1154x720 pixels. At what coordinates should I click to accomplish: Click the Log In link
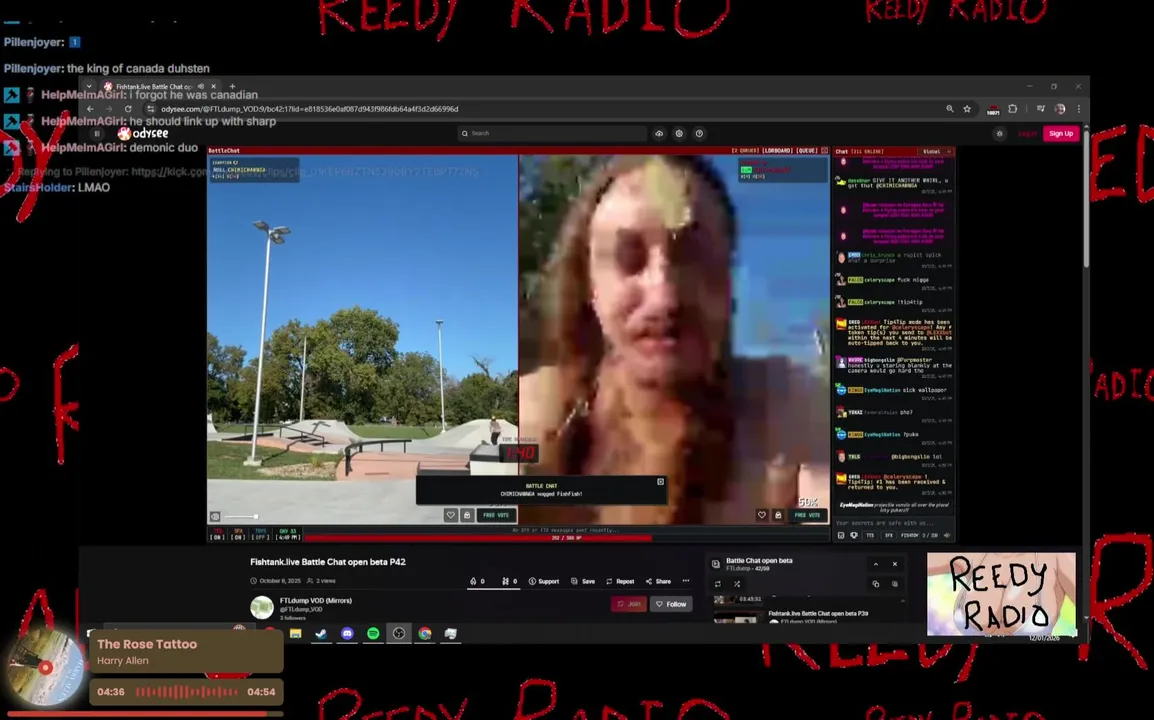click(1027, 133)
